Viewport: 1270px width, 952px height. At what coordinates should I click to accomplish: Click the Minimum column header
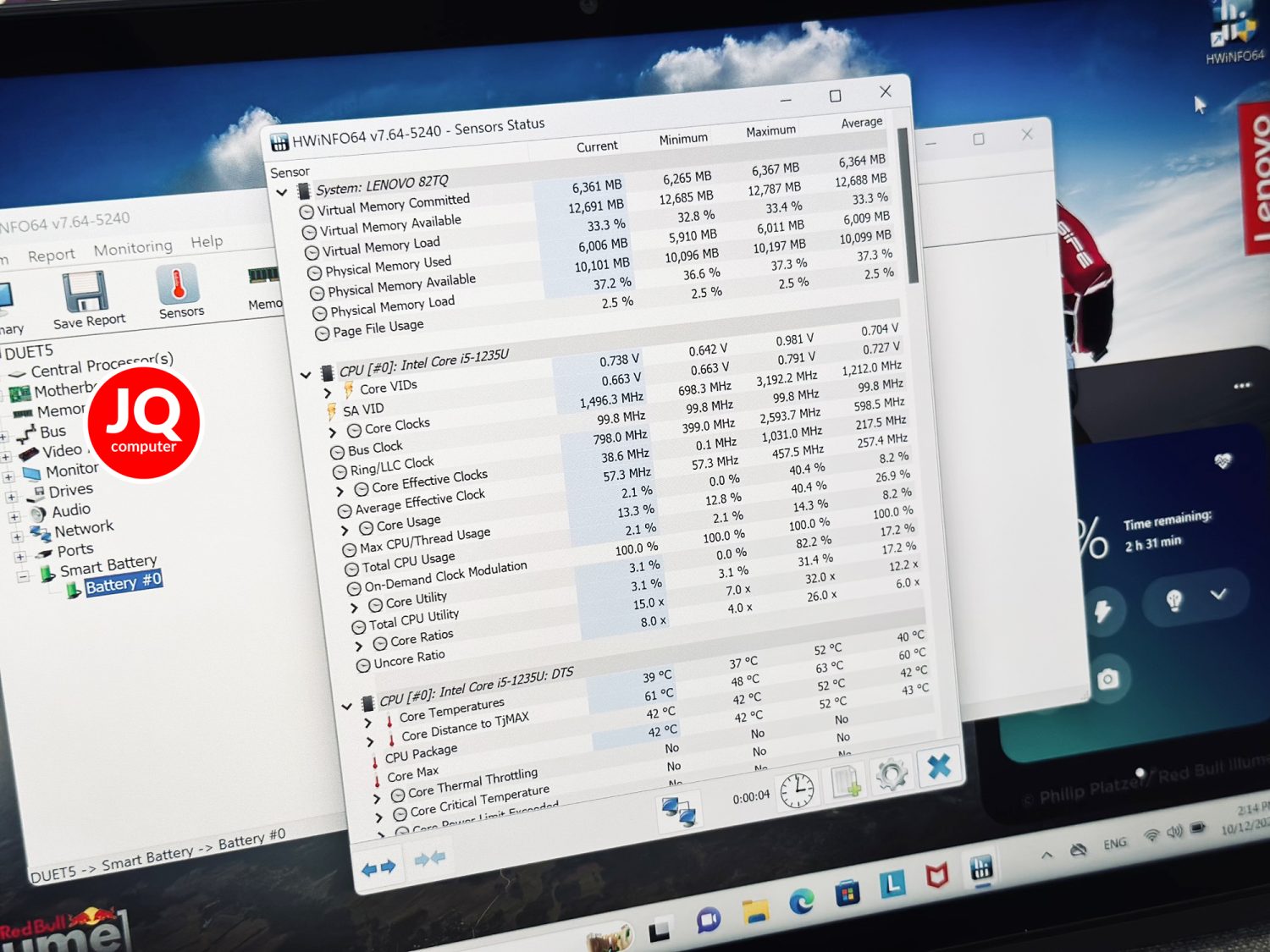(x=683, y=139)
